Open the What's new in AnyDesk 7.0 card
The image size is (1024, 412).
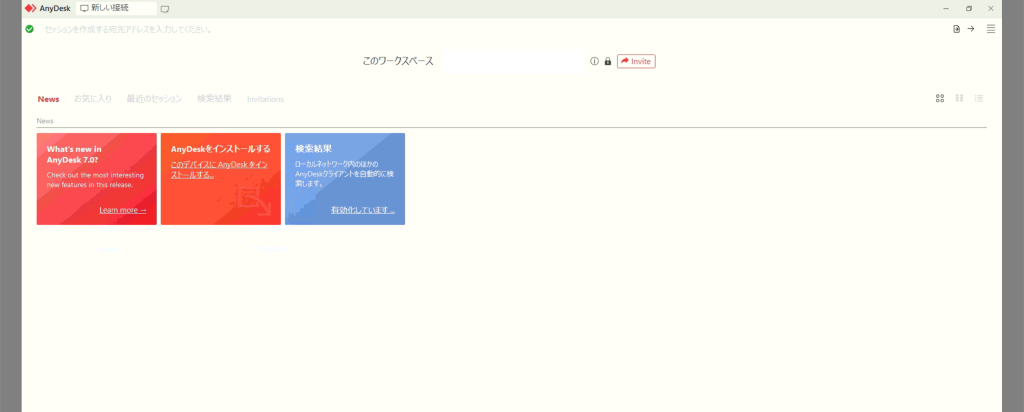[97, 179]
